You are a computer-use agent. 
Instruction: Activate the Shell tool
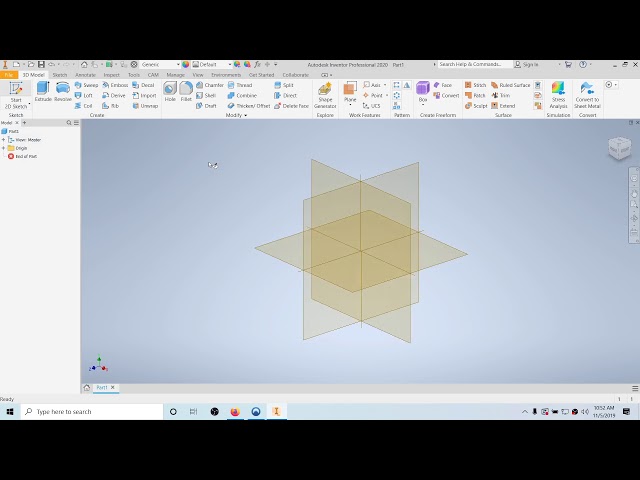[206, 96]
